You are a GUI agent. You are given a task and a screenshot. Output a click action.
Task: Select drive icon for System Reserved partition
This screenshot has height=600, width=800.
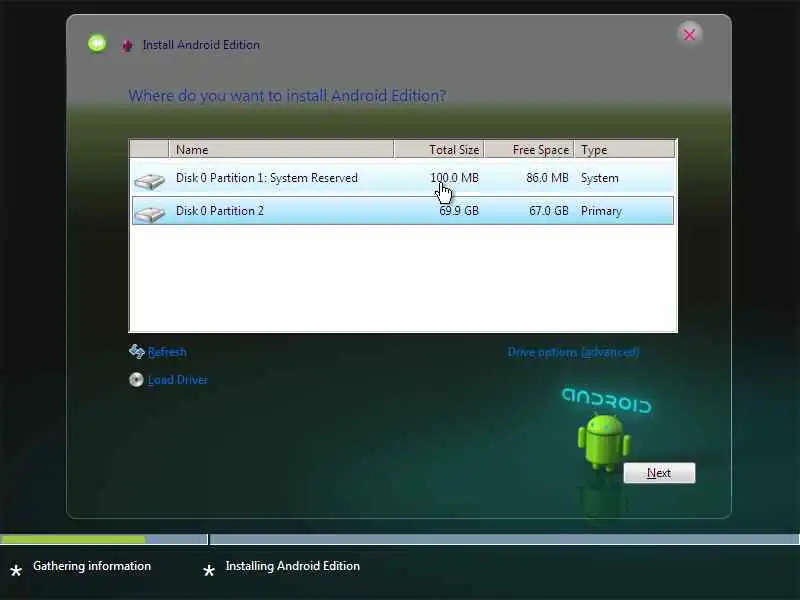(149, 181)
